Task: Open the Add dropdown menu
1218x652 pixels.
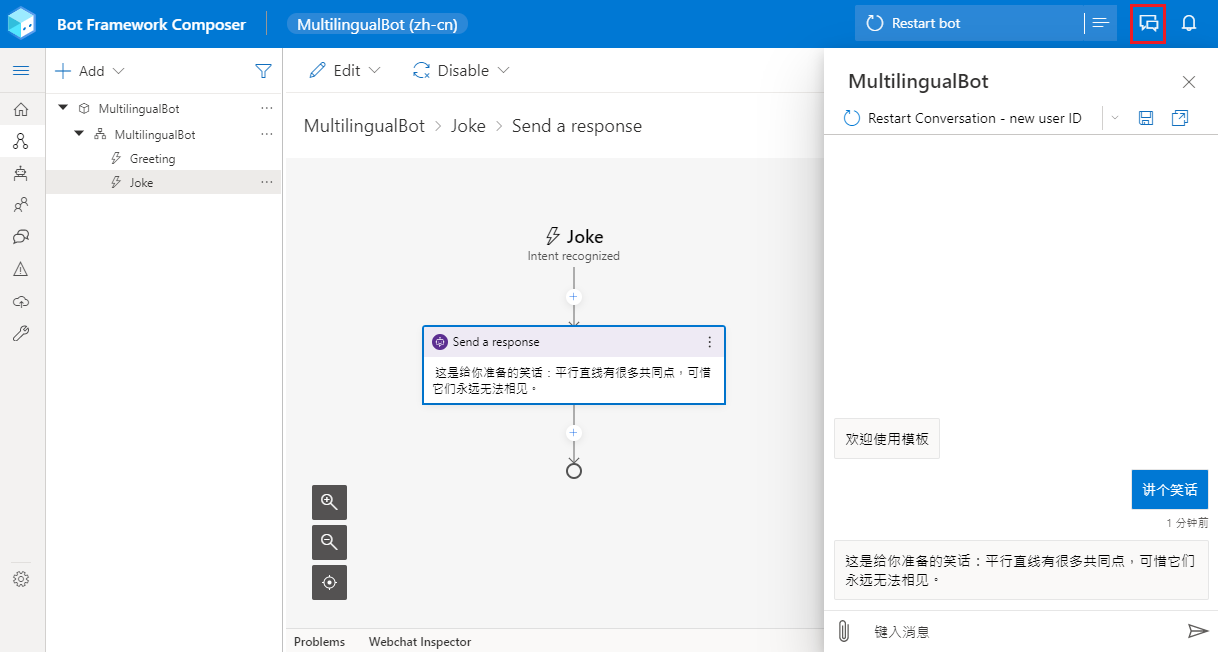Action: coord(90,71)
